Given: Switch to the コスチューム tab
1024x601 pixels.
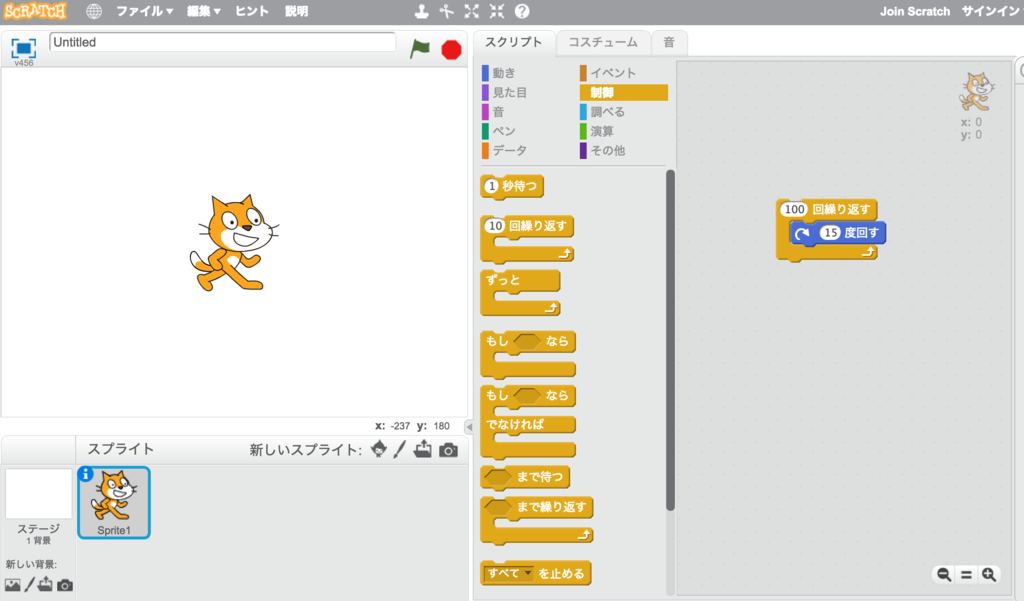Looking at the screenshot, I should [x=603, y=42].
